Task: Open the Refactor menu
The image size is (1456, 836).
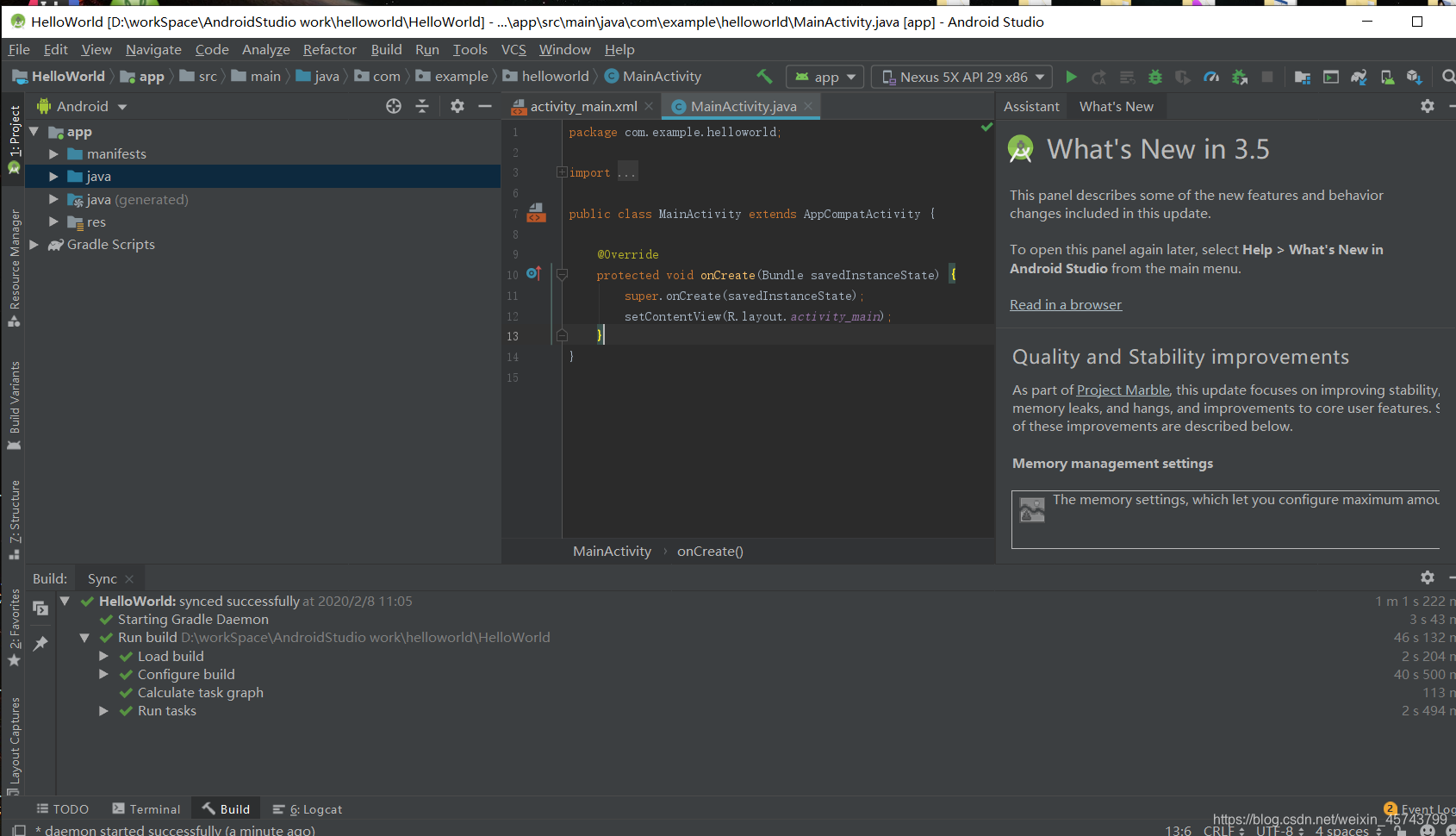Action: pos(329,50)
